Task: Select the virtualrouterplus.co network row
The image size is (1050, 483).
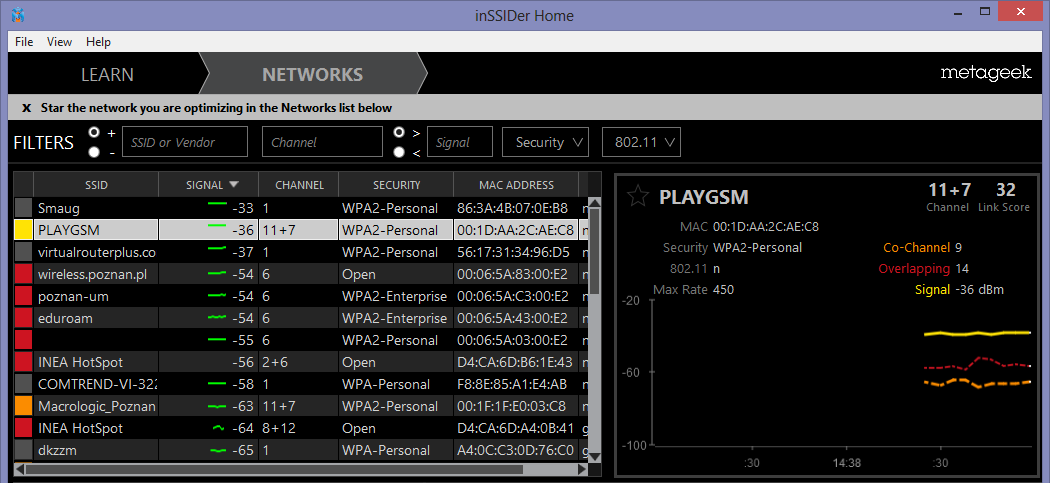Action: tap(301, 252)
